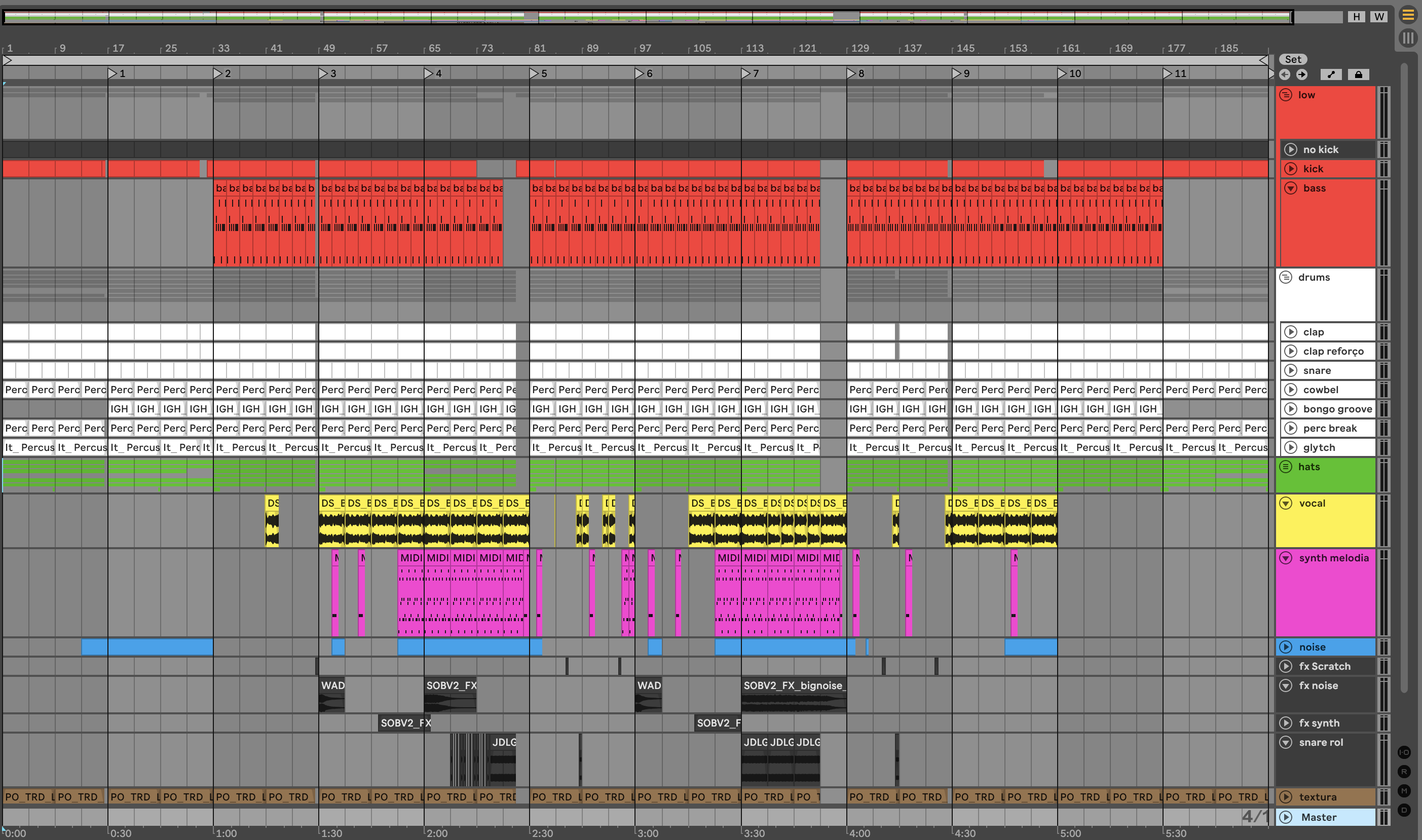
Task: Jump to next locator arrow
Action: click(x=1302, y=74)
